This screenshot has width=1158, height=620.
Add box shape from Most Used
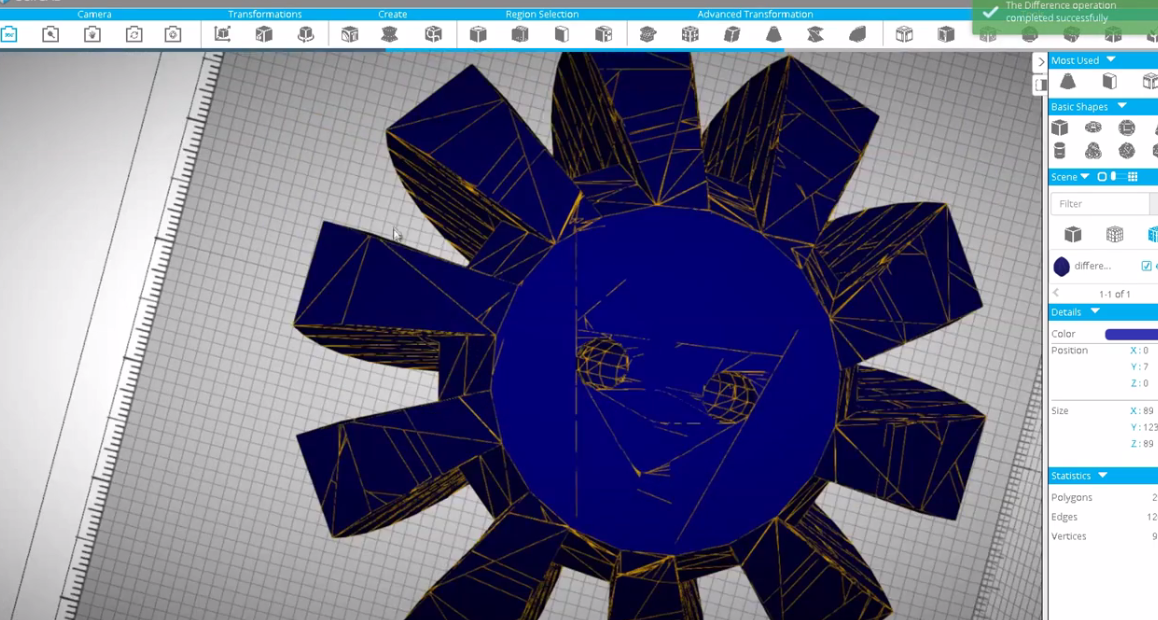(x=1109, y=81)
